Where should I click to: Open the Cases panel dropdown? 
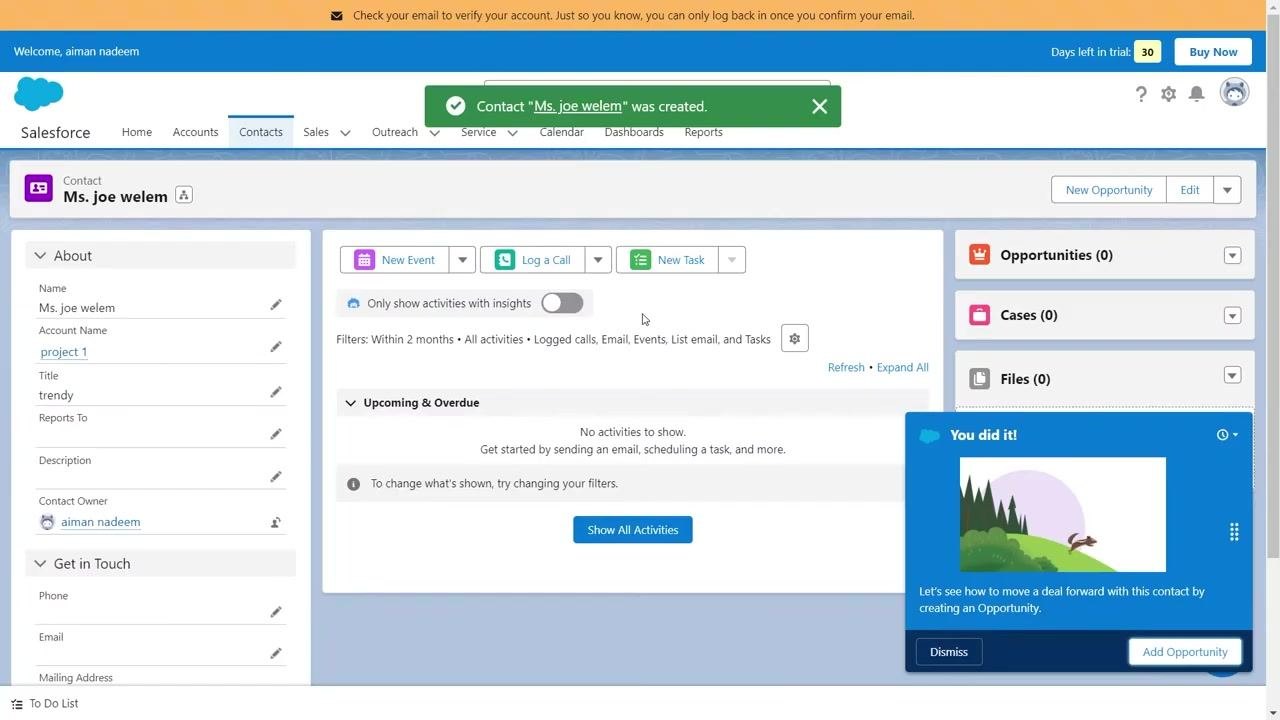point(1232,315)
